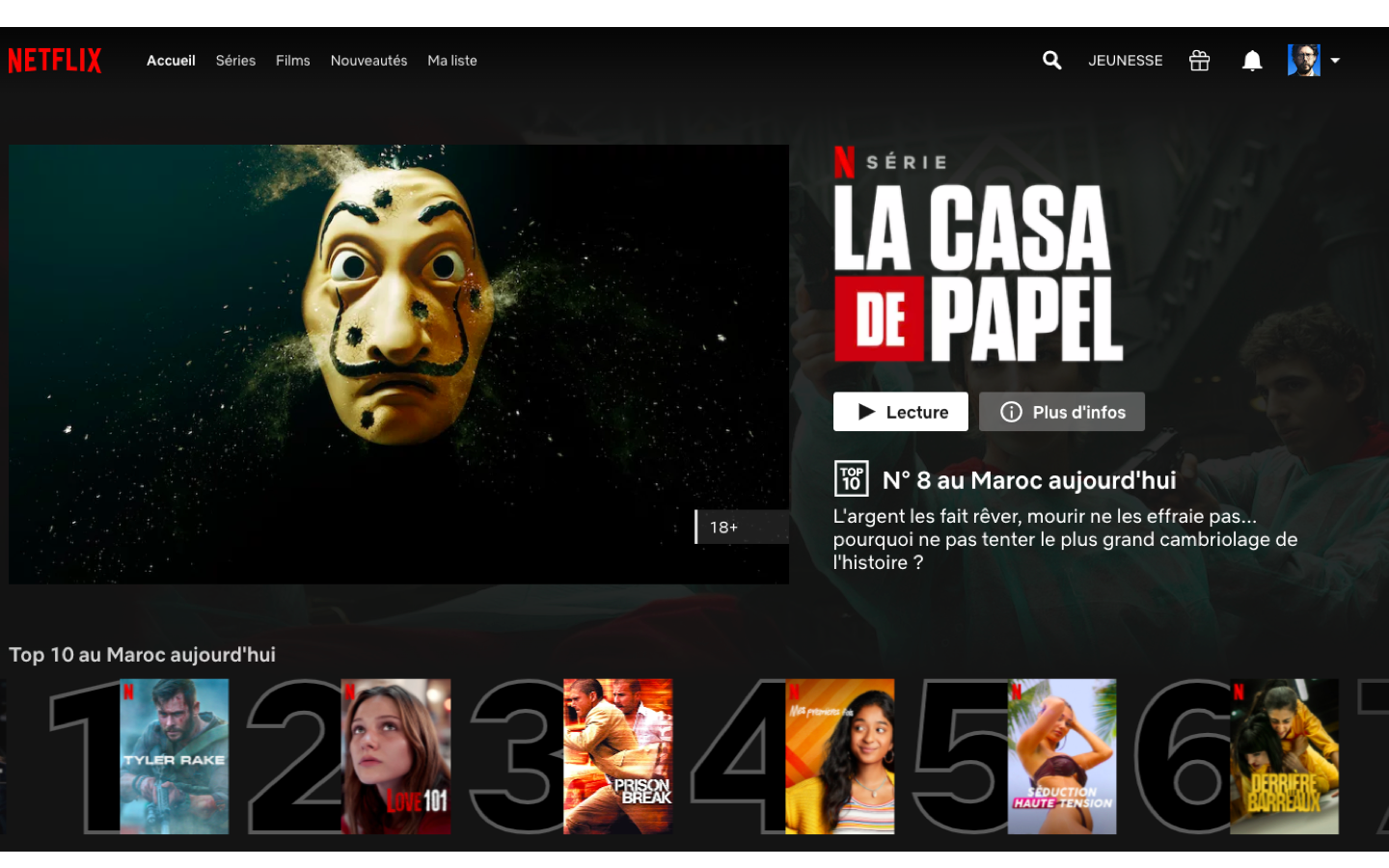The image size is (1389, 868).
Task: Expand the profile dropdown arrow
Action: click(1335, 61)
